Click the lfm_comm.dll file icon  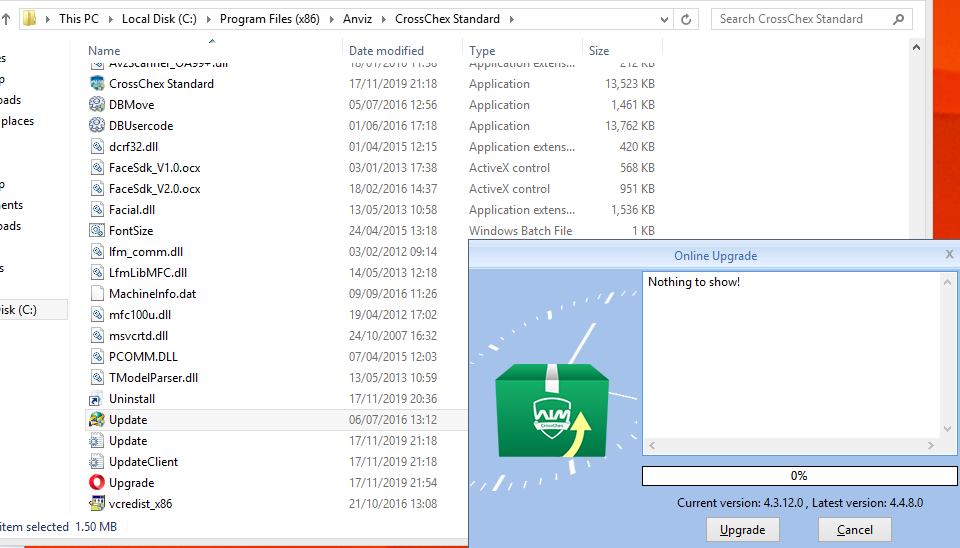(97, 251)
